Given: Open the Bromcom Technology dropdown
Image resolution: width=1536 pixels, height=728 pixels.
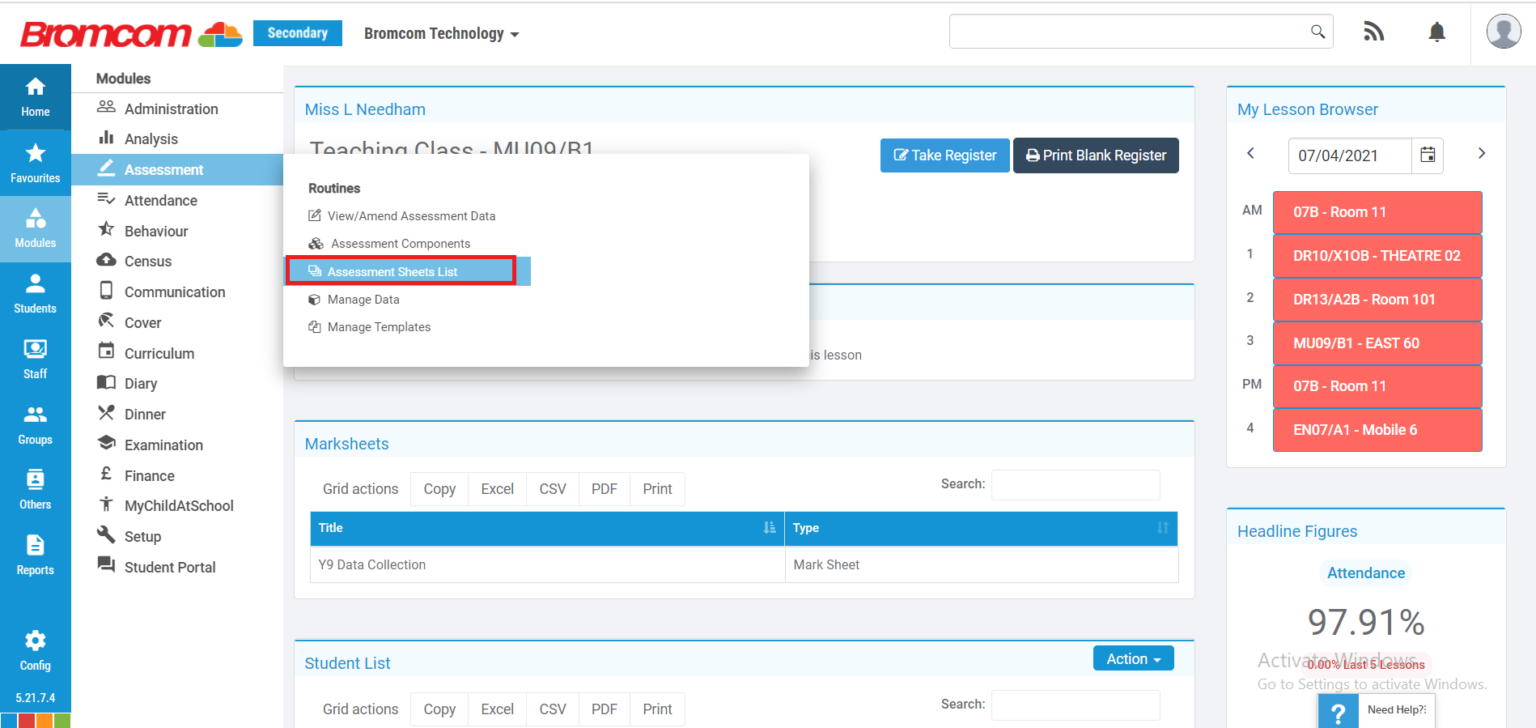Looking at the screenshot, I should [441, 33].
